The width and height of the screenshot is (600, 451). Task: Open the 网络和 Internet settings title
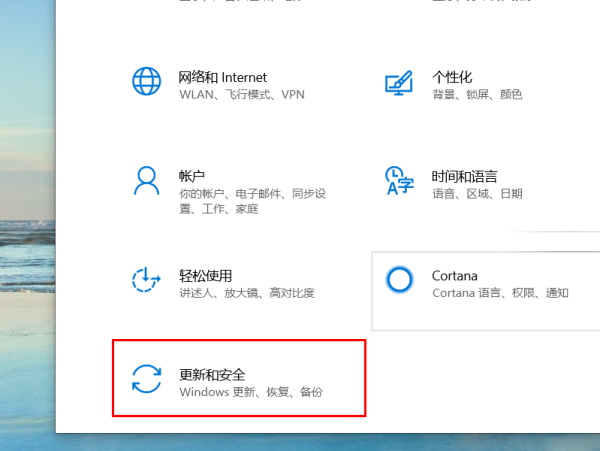[x=223, y=77]
